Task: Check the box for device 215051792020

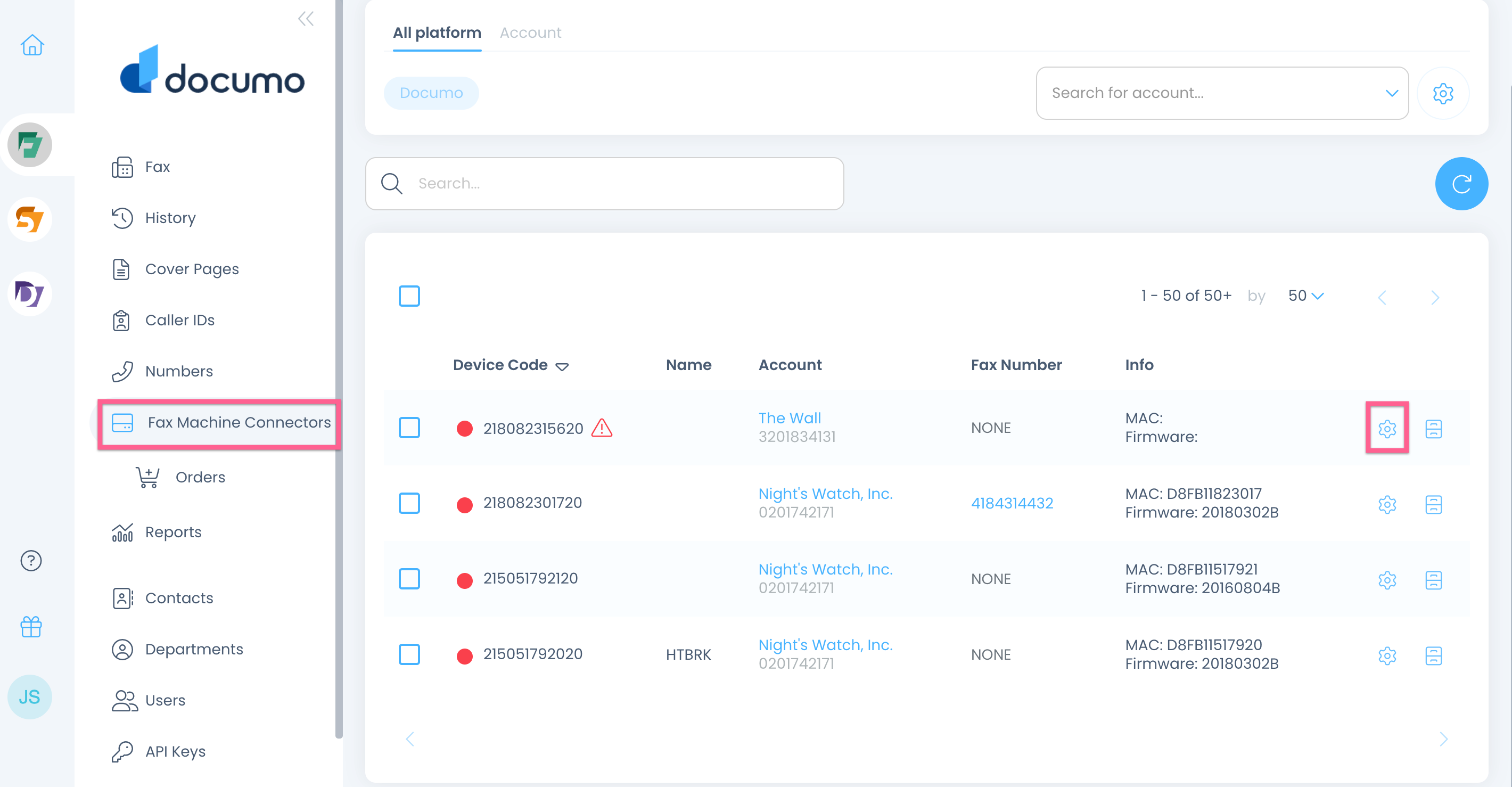Action: (x=409, y=654)
